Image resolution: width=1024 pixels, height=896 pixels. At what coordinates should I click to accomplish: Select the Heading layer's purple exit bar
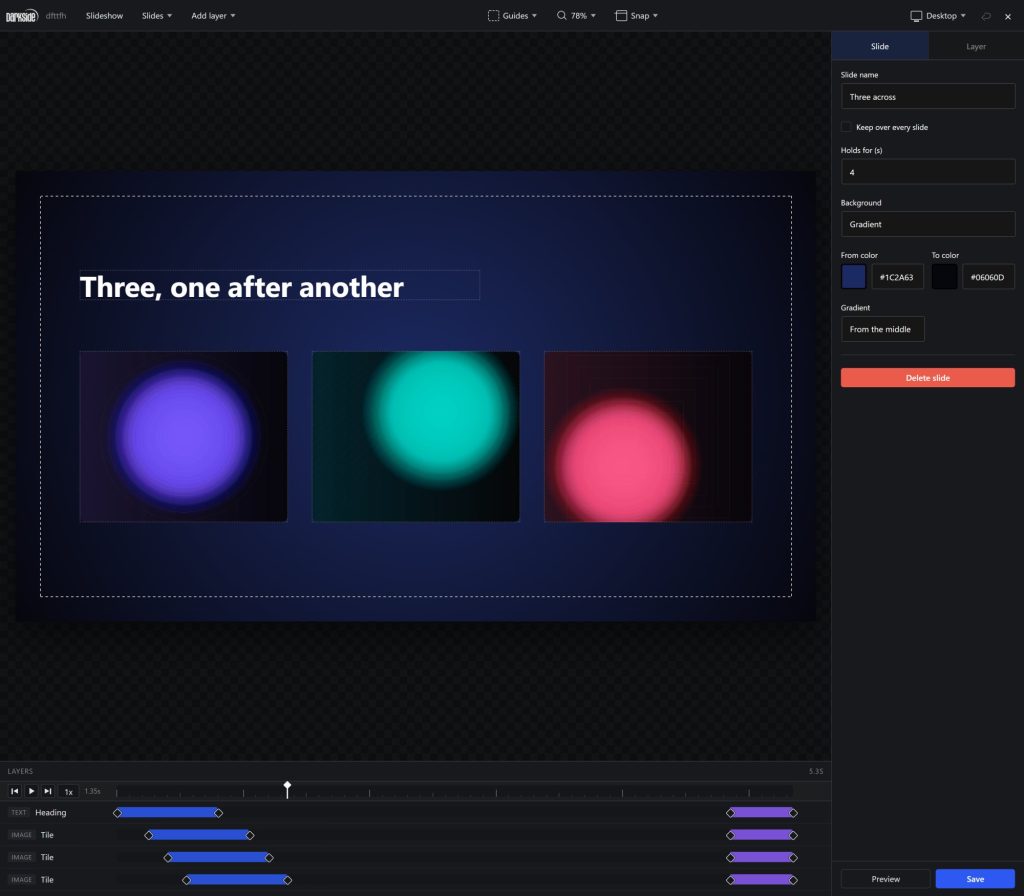click(x=761, y=813)
